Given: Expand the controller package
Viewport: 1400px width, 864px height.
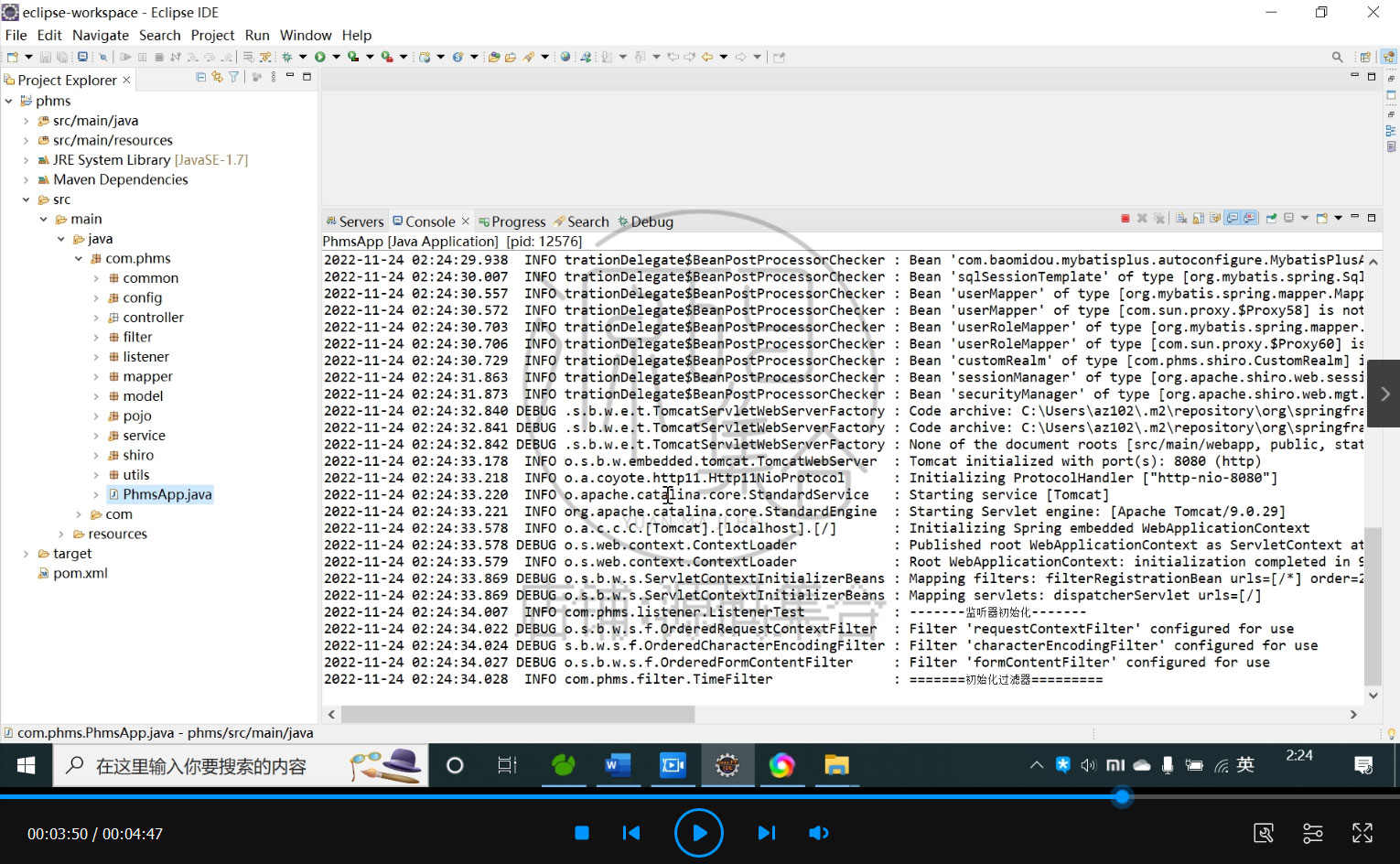Looking at the screenshot, I should click(x=96, y=318).
